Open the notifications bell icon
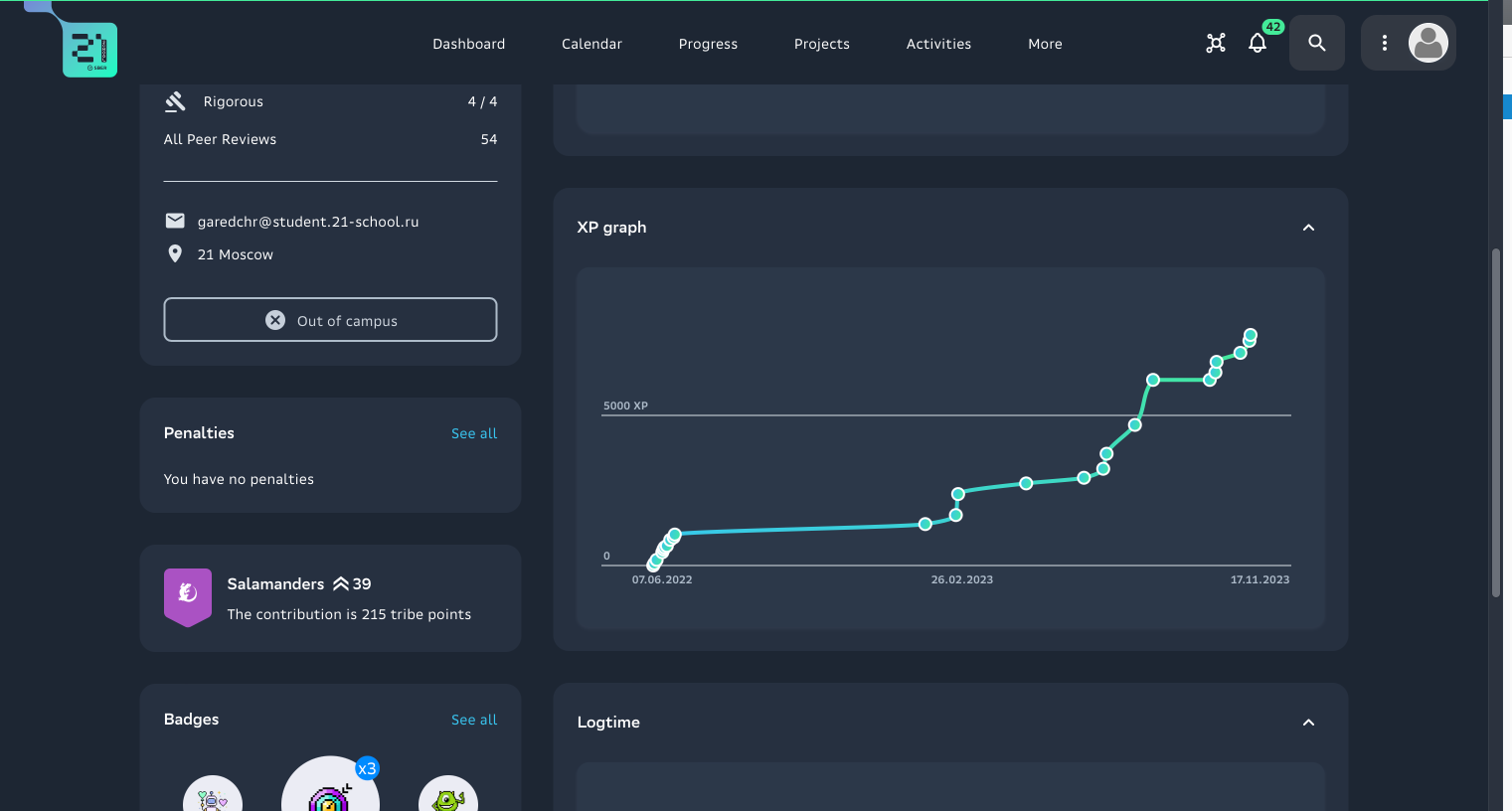Viewport: 1512px width, 811px height. [1258, 44]
